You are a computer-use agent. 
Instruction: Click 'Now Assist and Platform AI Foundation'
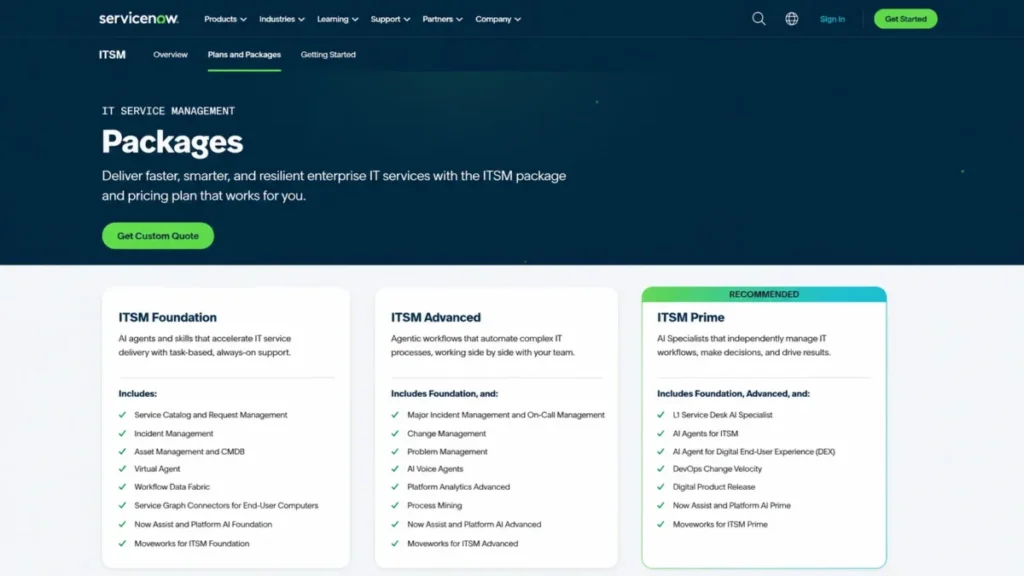(203, 524)
